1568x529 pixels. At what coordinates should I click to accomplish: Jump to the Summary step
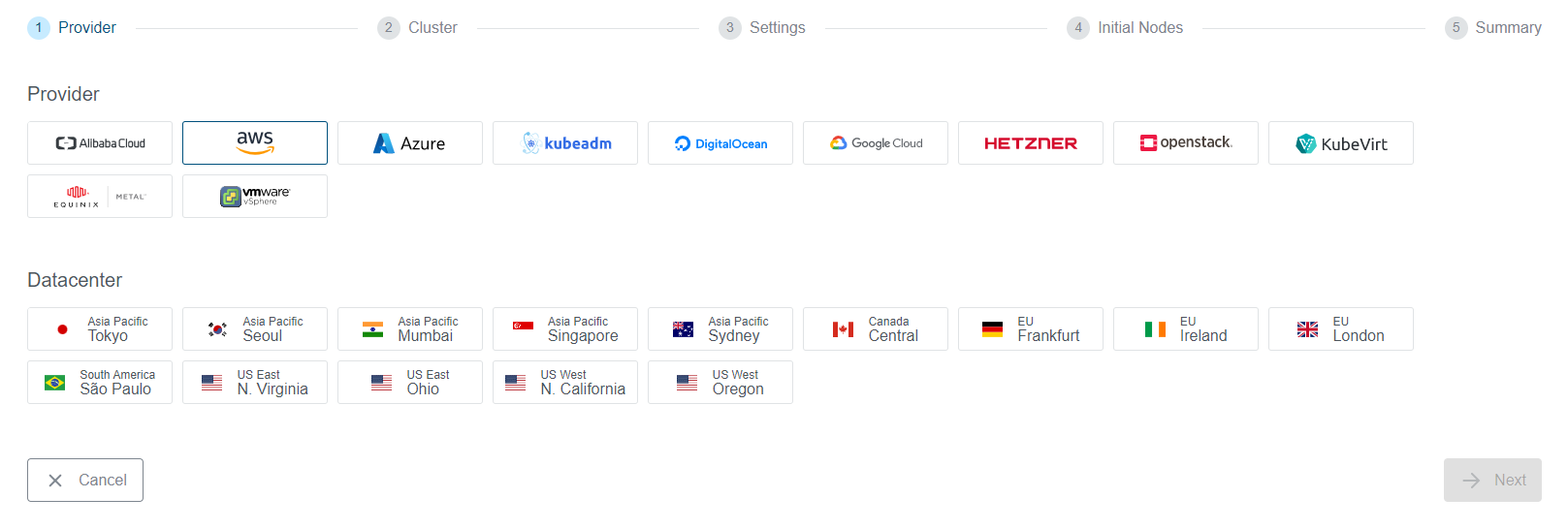1493,28
